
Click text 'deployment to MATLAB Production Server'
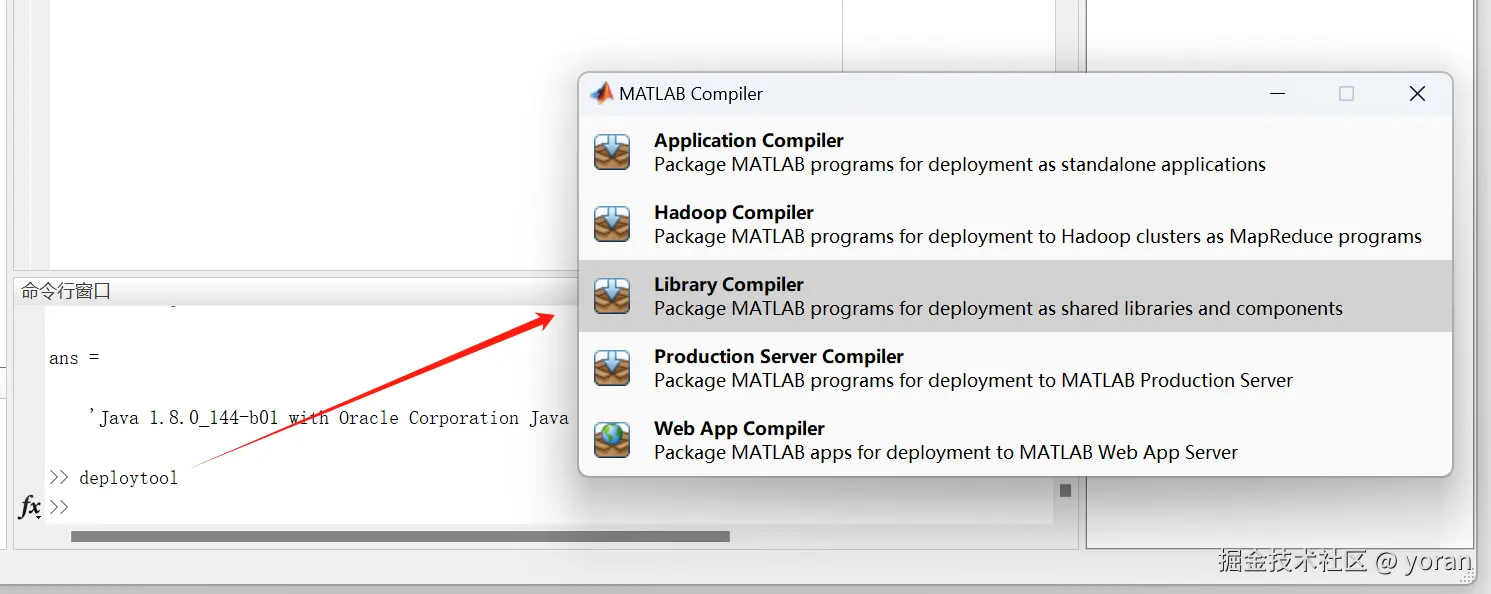1111,381
